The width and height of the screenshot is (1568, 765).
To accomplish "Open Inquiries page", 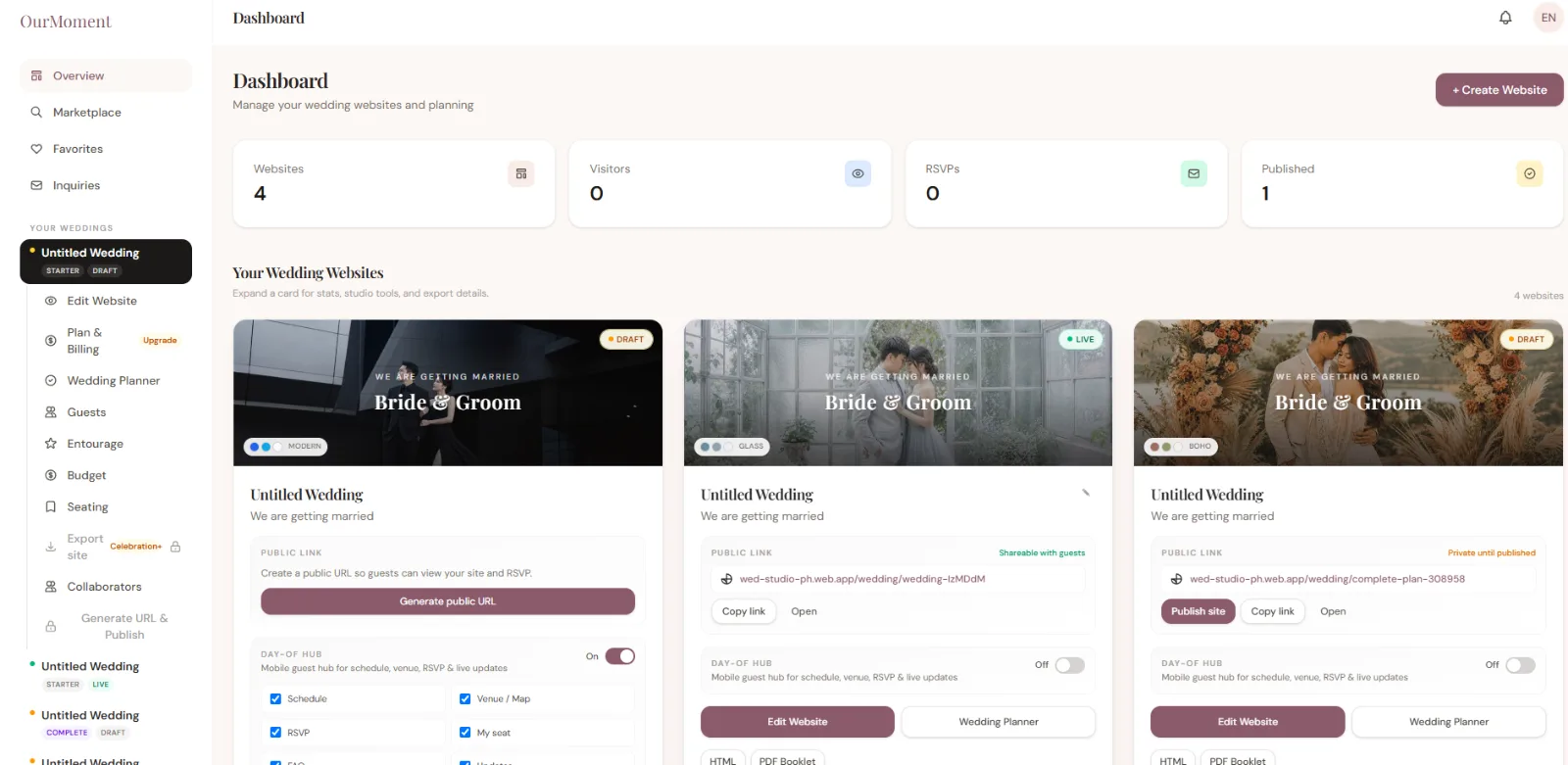I will coord(106,185).
